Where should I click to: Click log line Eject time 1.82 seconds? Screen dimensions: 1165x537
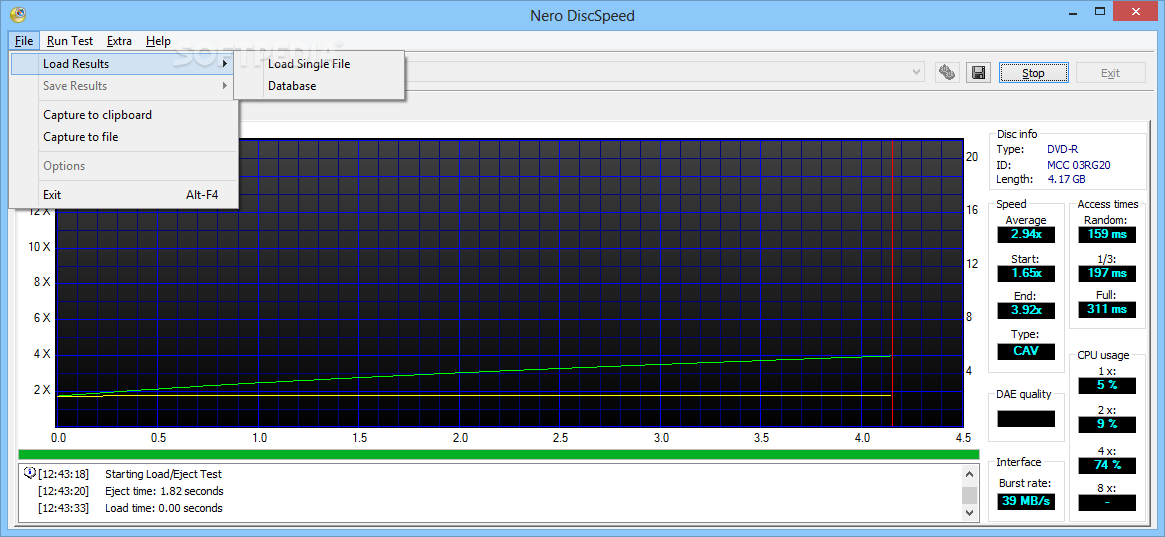164,491
